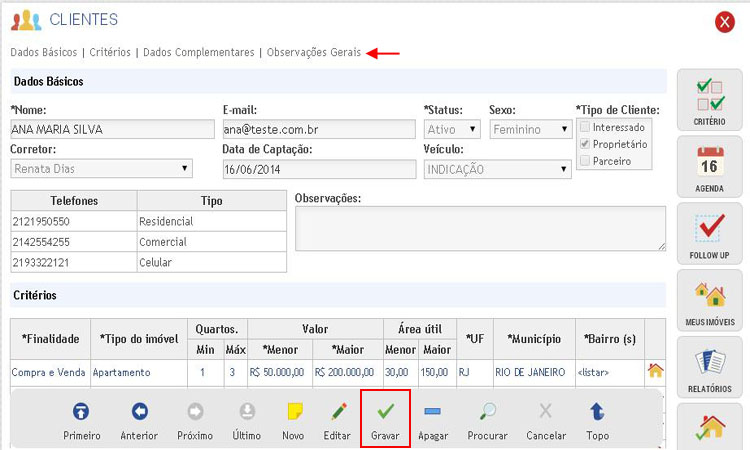Viewport: 750px width, 450px height.
Task: Check the Interessado client type box
Action: pos(585,127)
